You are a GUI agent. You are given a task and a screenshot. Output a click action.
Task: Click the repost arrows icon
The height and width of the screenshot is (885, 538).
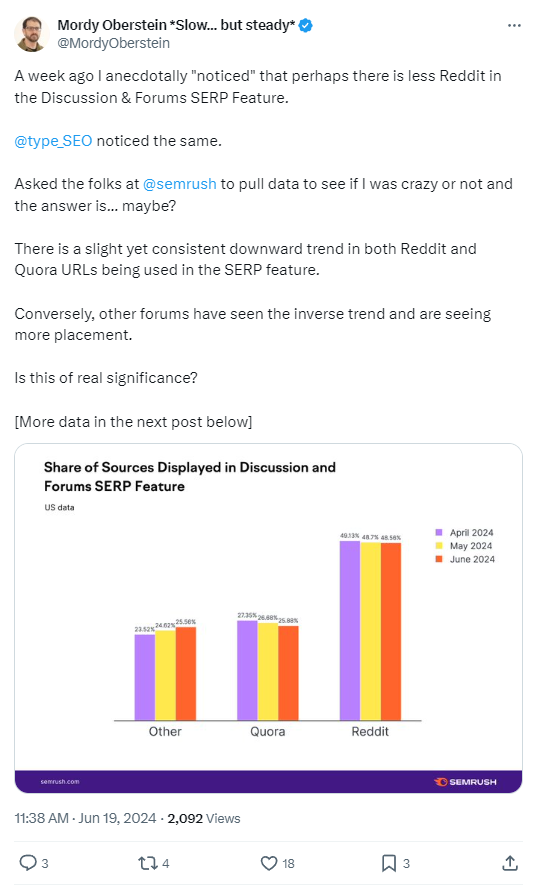[147, 863]
